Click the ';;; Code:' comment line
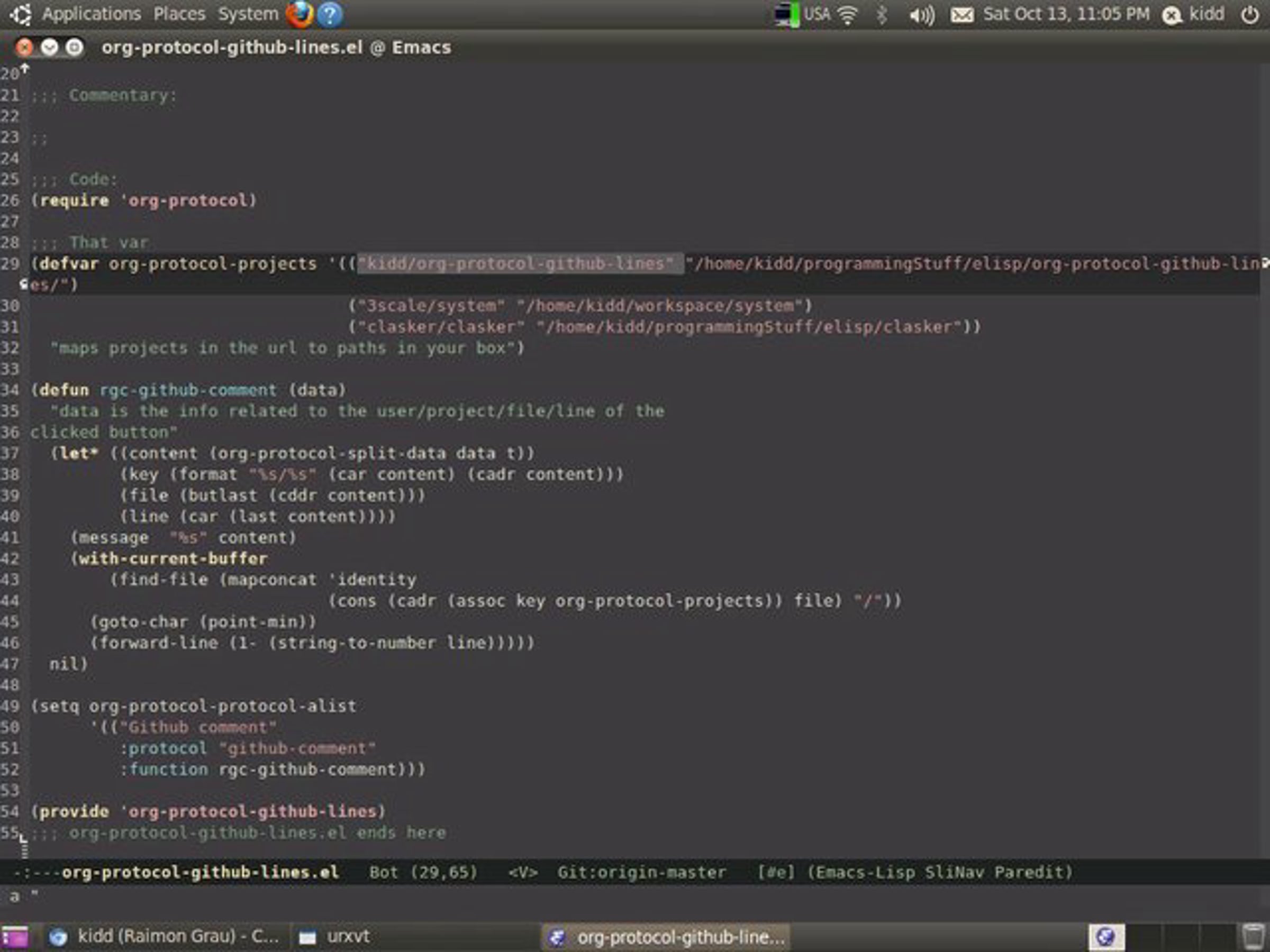1270x952 pixels. coord(74,179)
